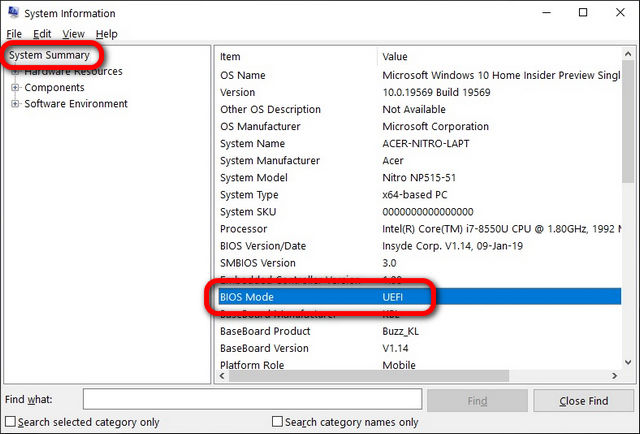Image resolution: width=640 pixels, height=434 pixels.
Task: Enable Search category names only checkbox
Action: (277, 421)
